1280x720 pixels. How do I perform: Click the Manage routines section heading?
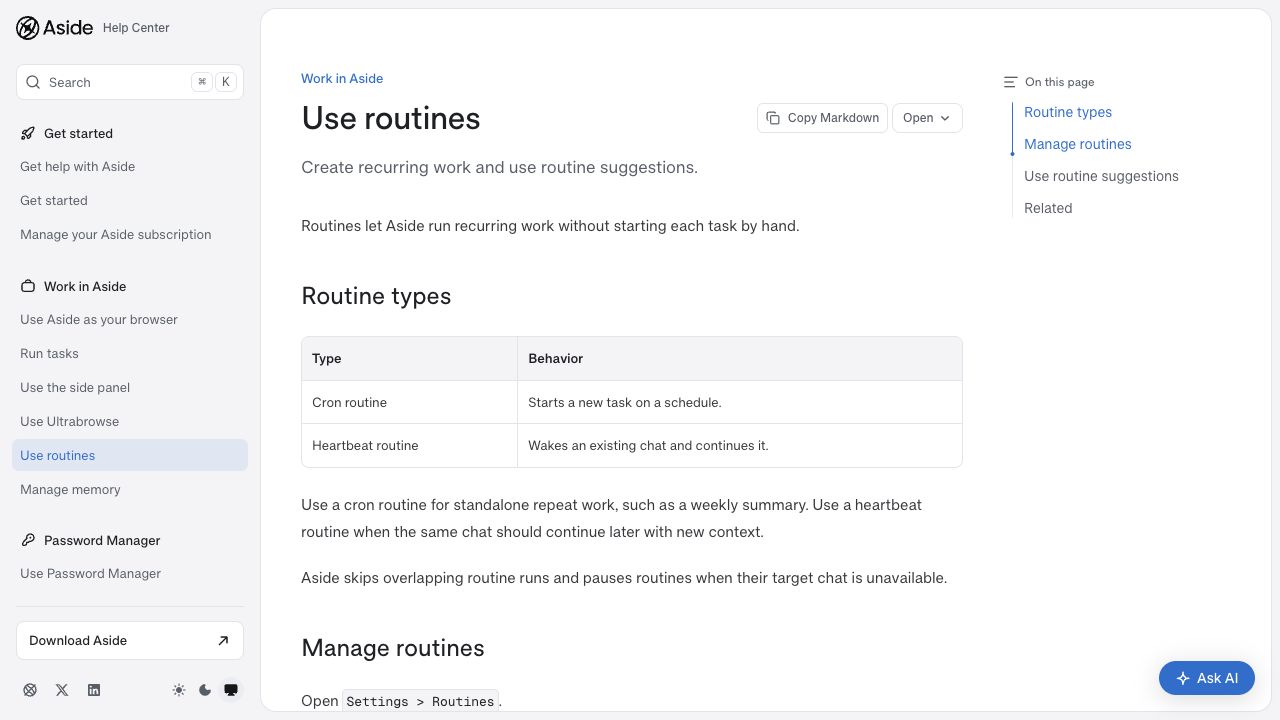(393, 648)
